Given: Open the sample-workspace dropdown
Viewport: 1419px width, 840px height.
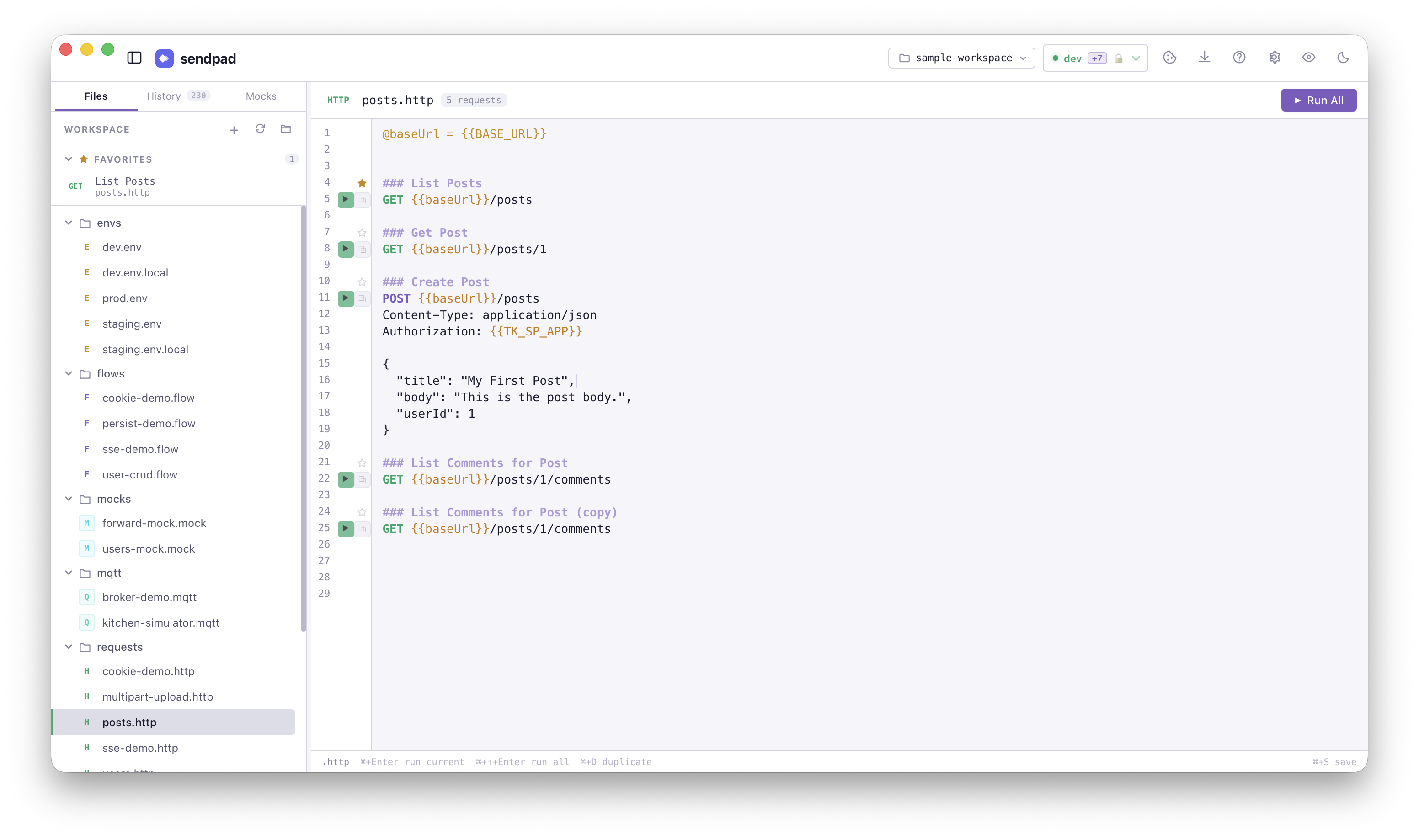Looking at the screenshot, I should click(961, 58).
